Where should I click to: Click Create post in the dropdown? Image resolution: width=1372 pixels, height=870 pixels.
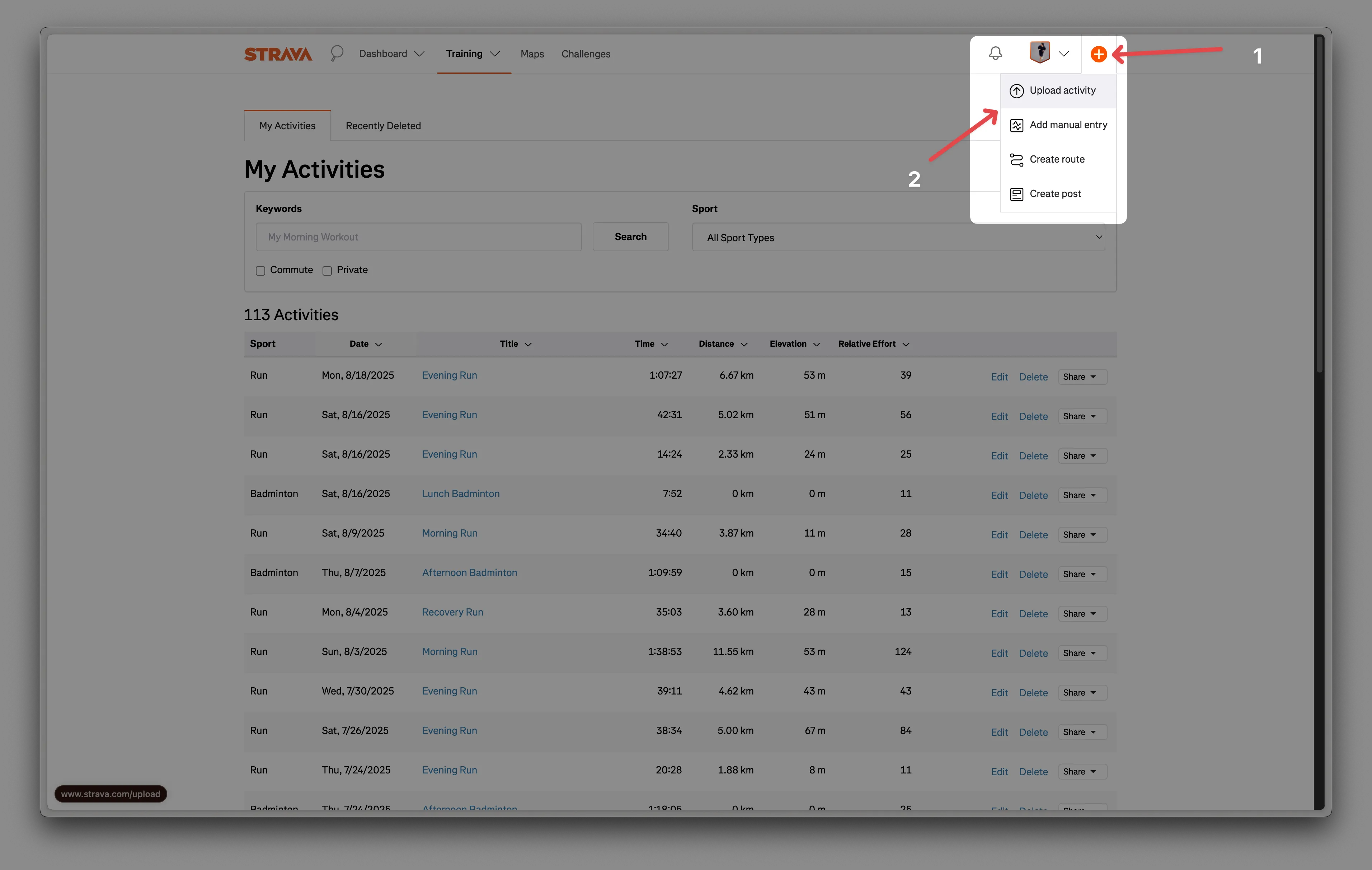coord(1055,193)
